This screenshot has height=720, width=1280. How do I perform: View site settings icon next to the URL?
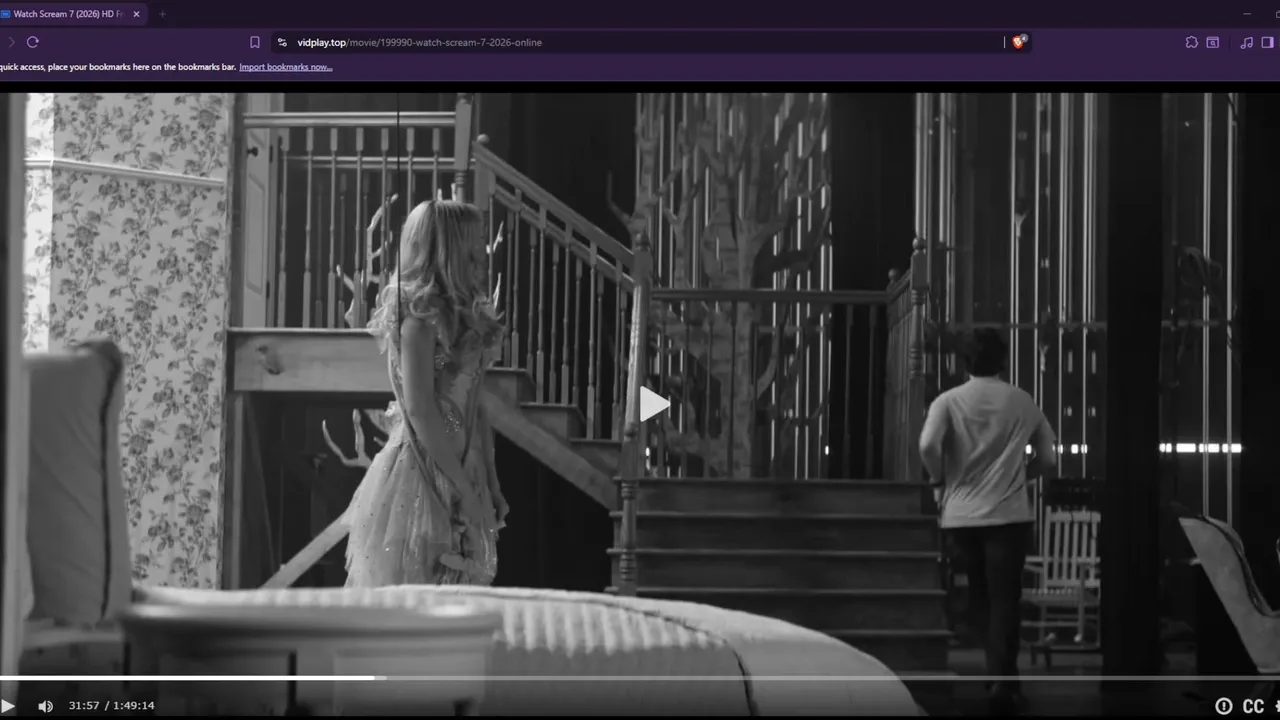(x=282, y=42)
